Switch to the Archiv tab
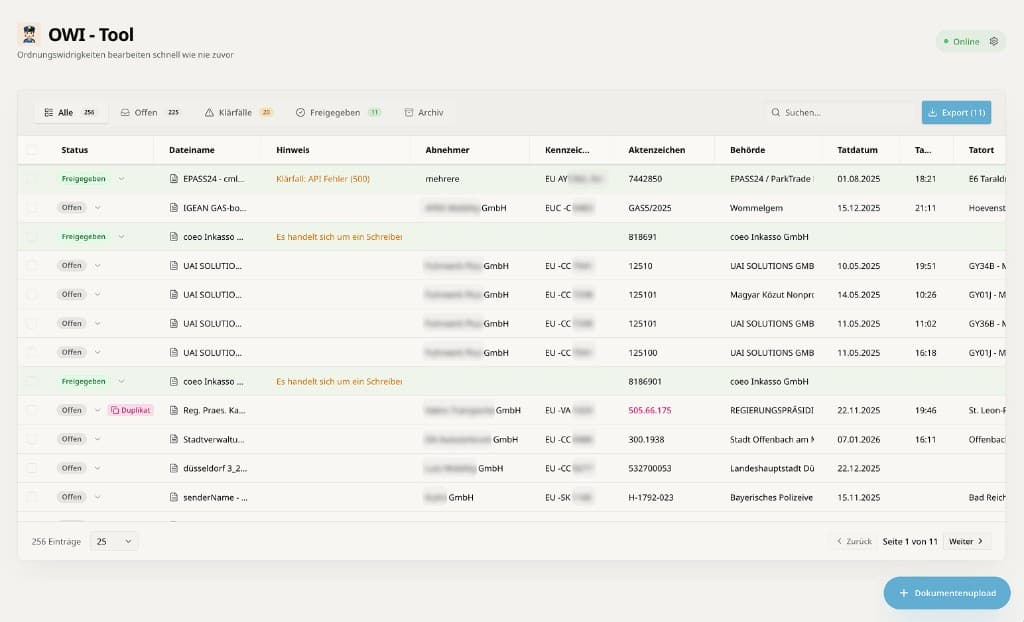 (x=424, y=112)
